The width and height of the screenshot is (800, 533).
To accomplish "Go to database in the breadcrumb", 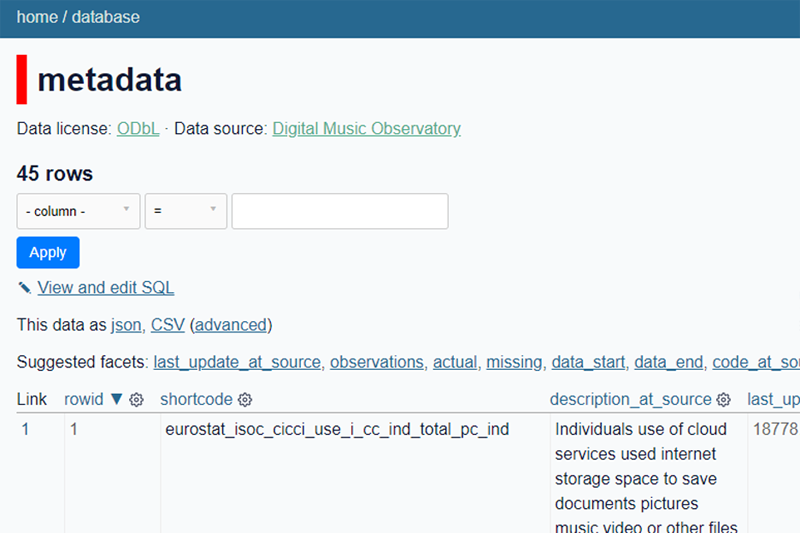I will 106,17.
